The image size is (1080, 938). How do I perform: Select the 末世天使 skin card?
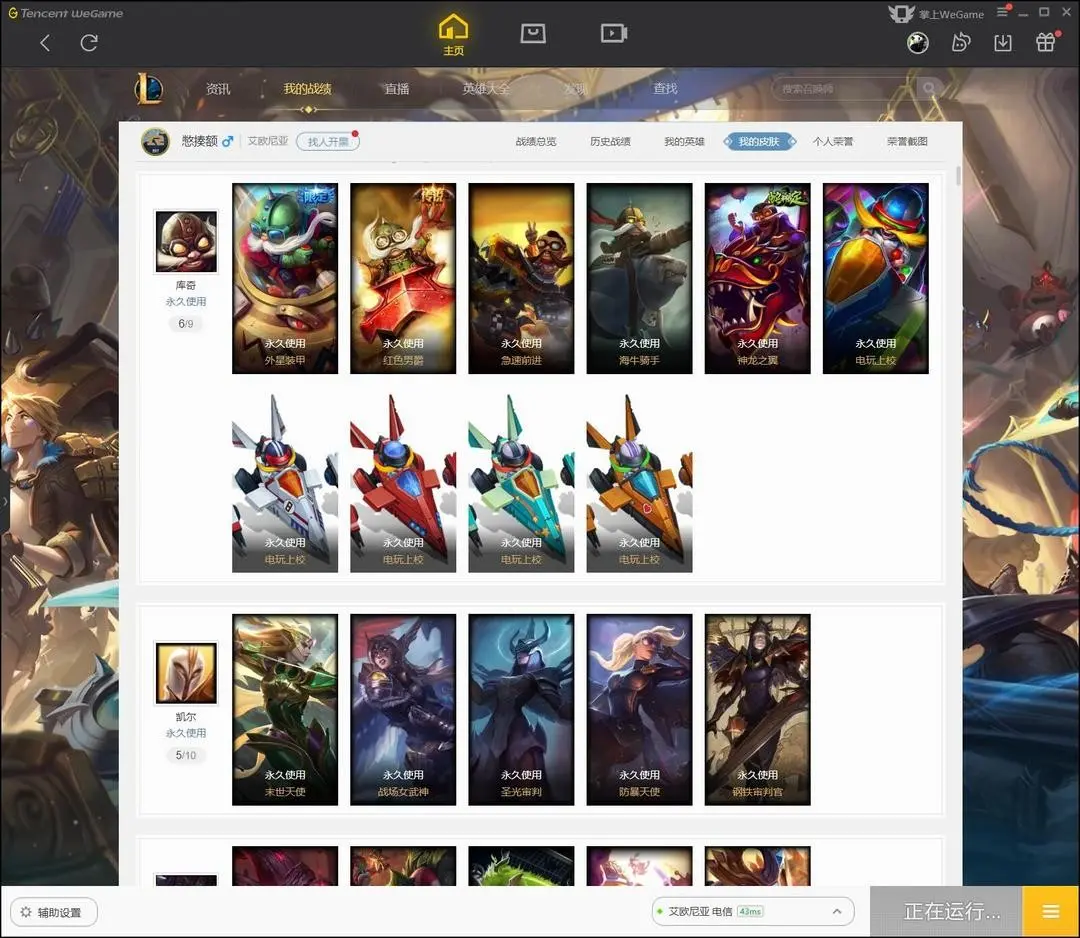[285, 709]
